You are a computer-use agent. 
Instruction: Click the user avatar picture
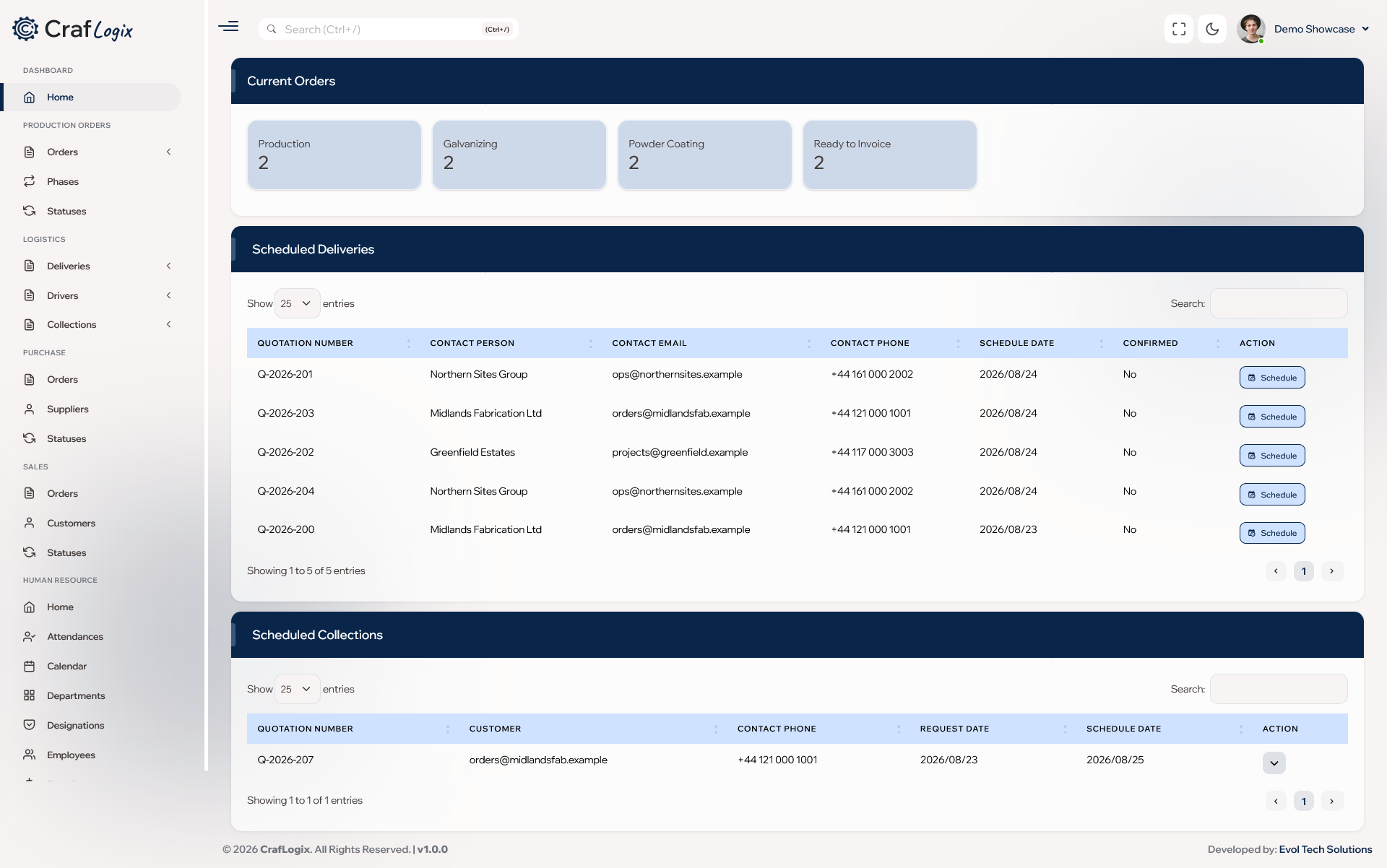coord(1250,29)
